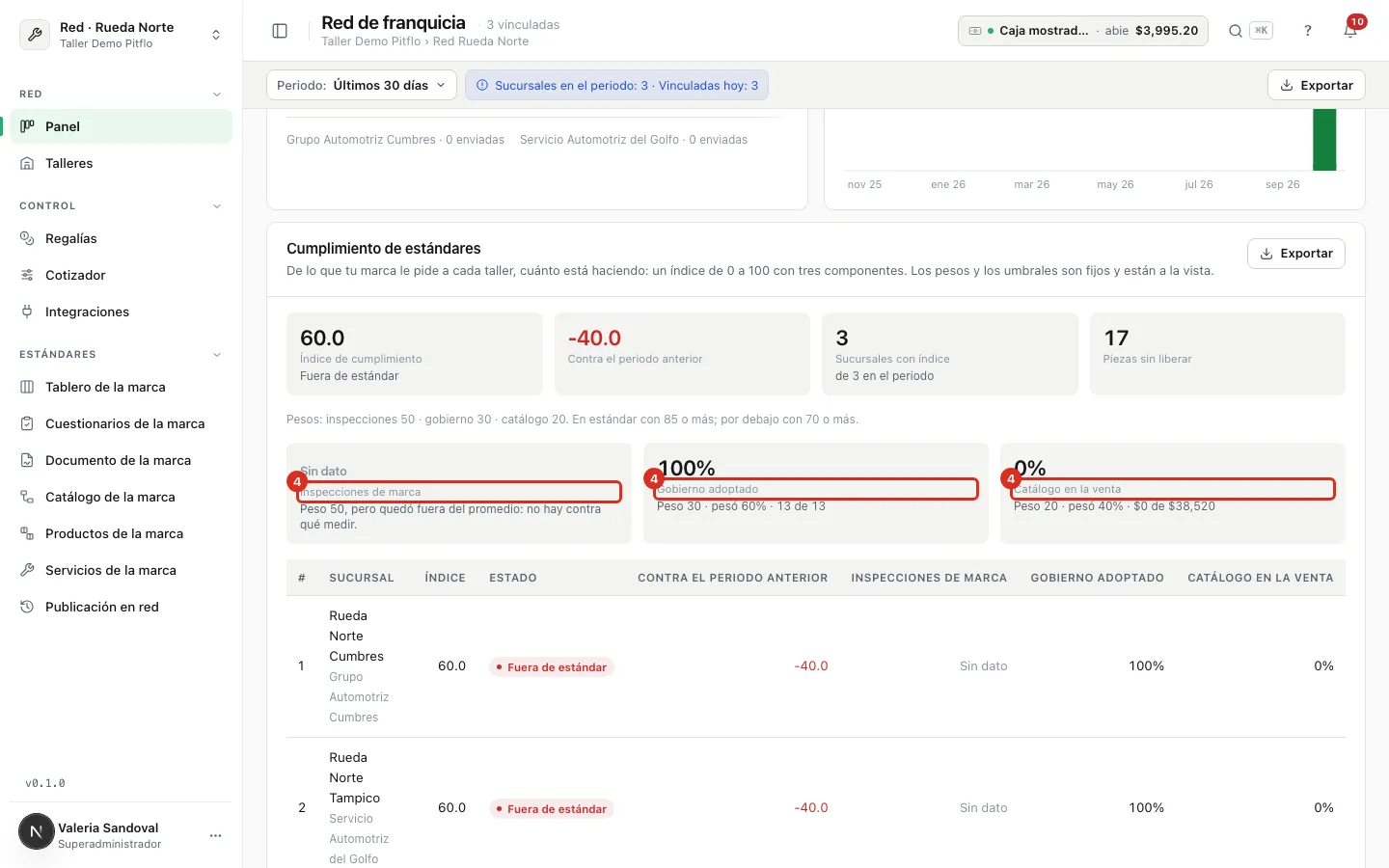Click the "-40.0" Contra el periodo anterior card
Screen dimensions: 1389x868
pyautogui.click(x=682, y=354)
